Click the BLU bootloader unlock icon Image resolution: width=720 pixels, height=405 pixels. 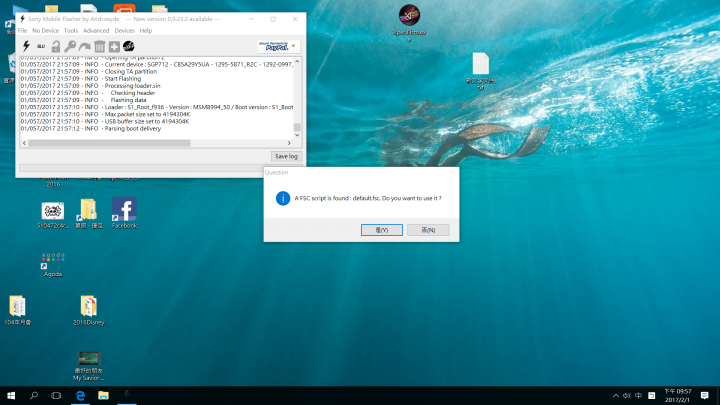[x=41, y=46]
